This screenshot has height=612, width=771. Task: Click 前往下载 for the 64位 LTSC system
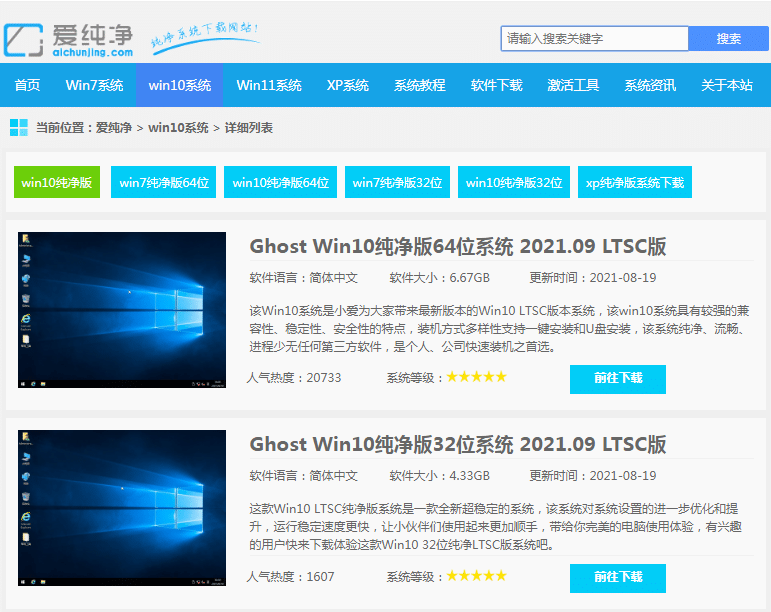(617, 379)
